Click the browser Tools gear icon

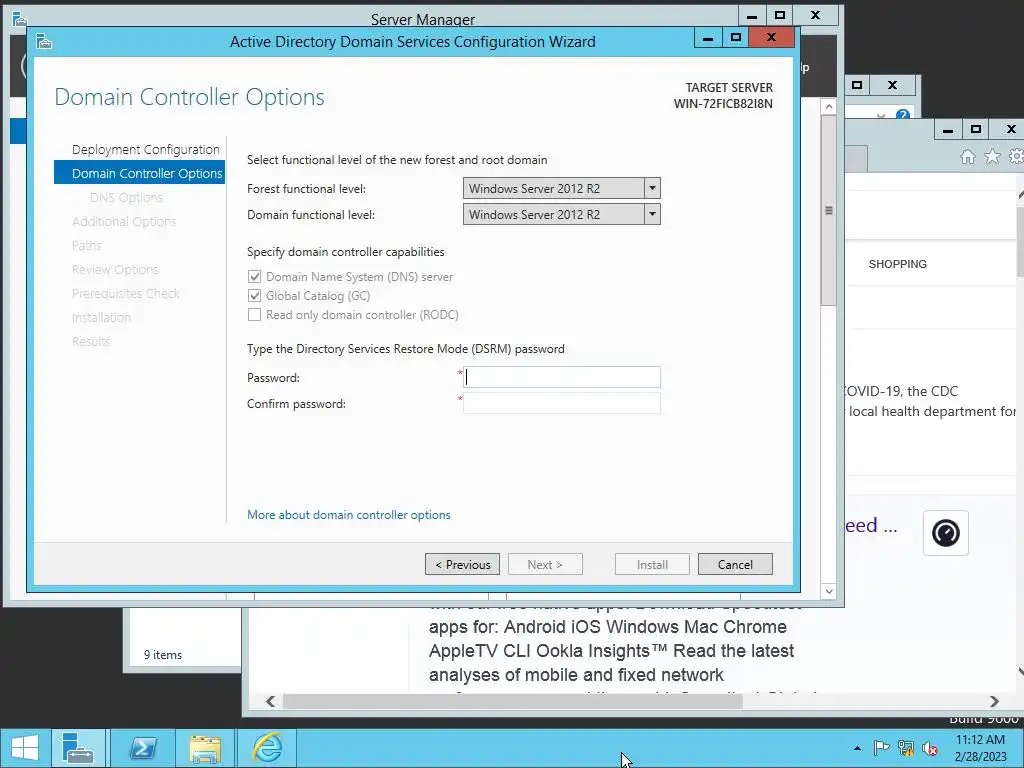coord(1016,157)
